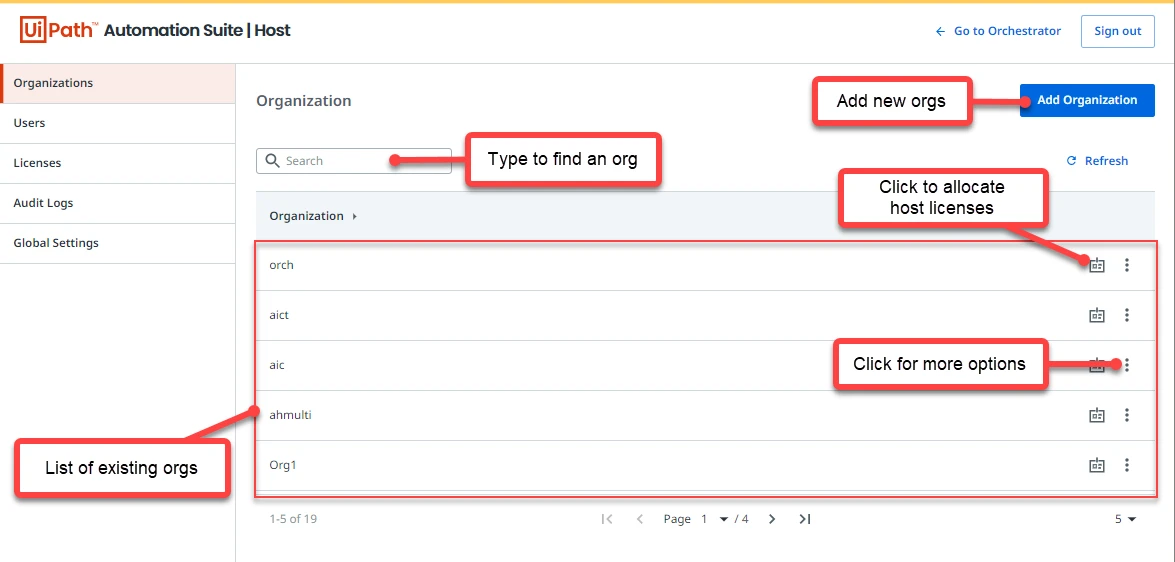
Task: Allocate licenses for aict organization
Action: tap(1097, 315)
